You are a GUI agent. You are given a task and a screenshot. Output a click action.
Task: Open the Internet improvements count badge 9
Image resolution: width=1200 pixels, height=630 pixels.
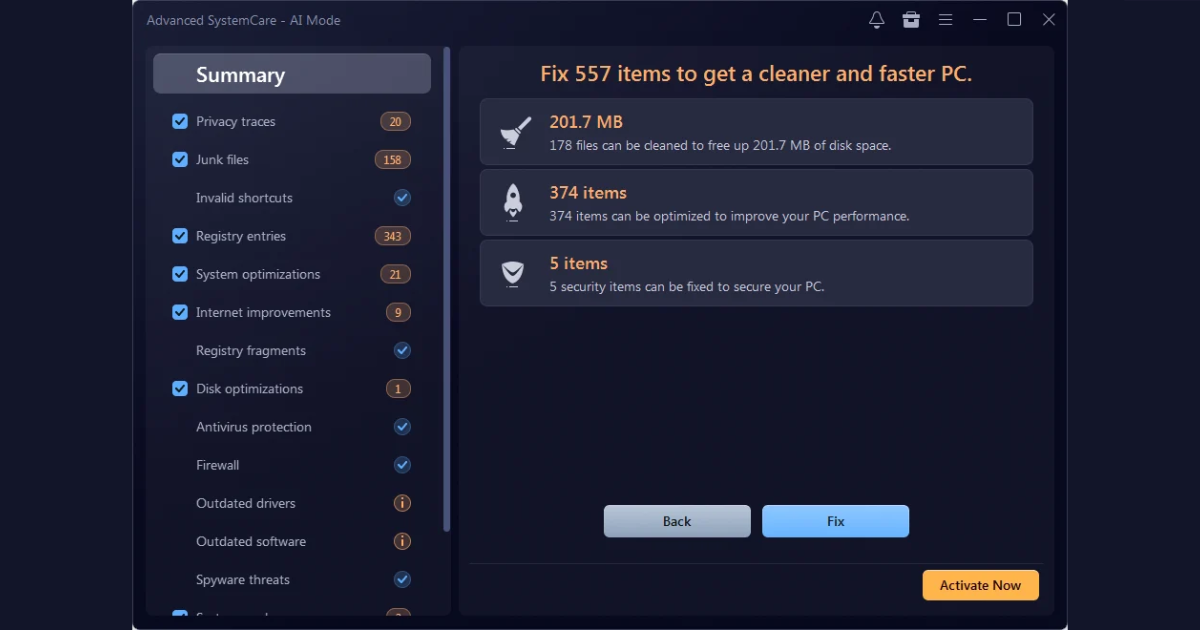[398, 312]
